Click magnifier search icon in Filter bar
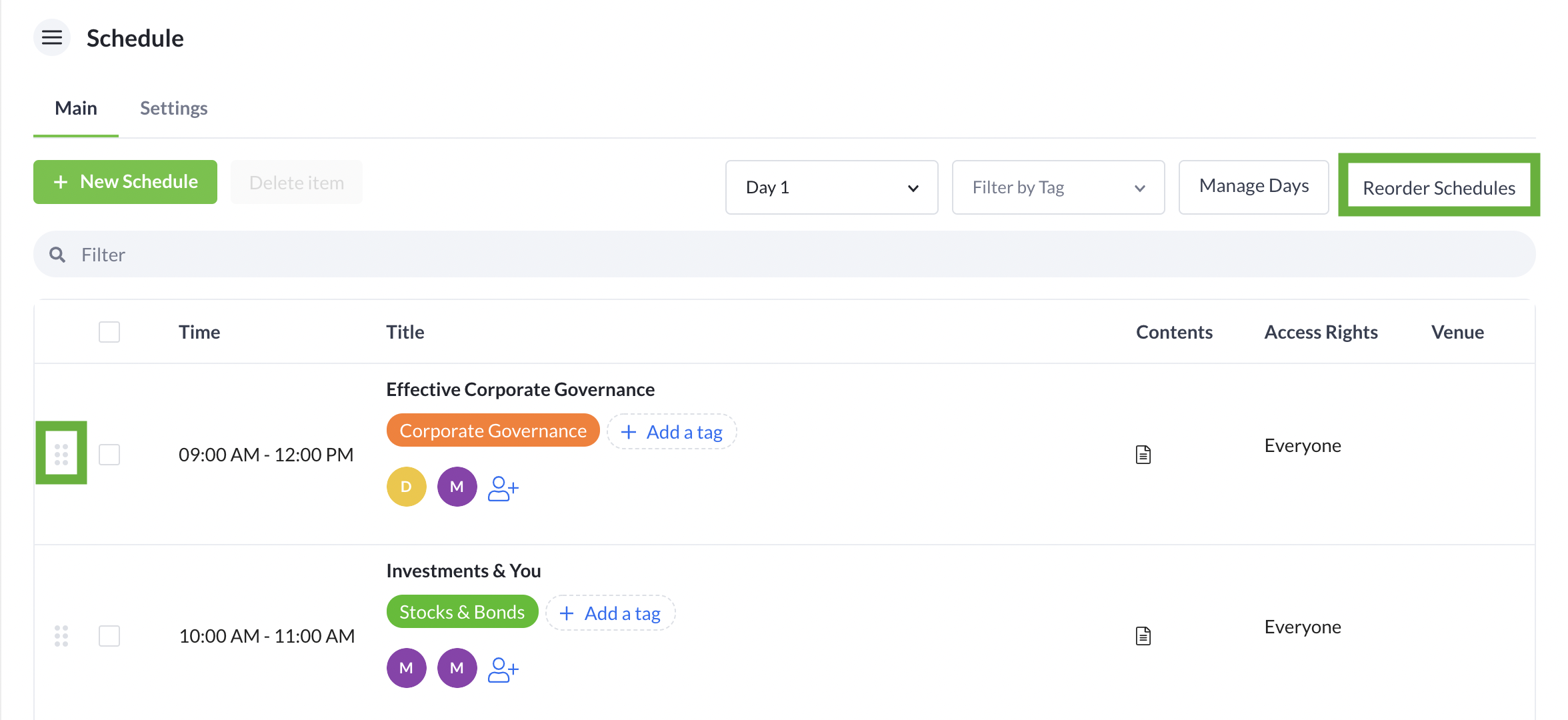 tap(57, 255)
